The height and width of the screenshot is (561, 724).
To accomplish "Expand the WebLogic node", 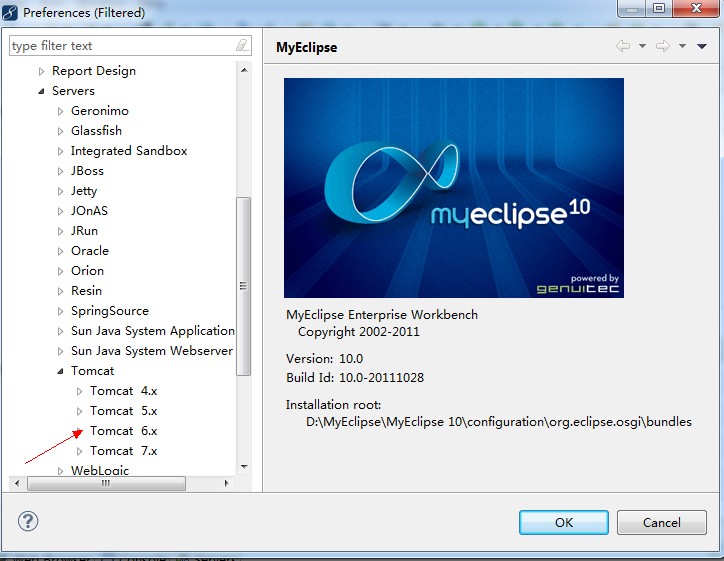I will (x=60, y=471).
